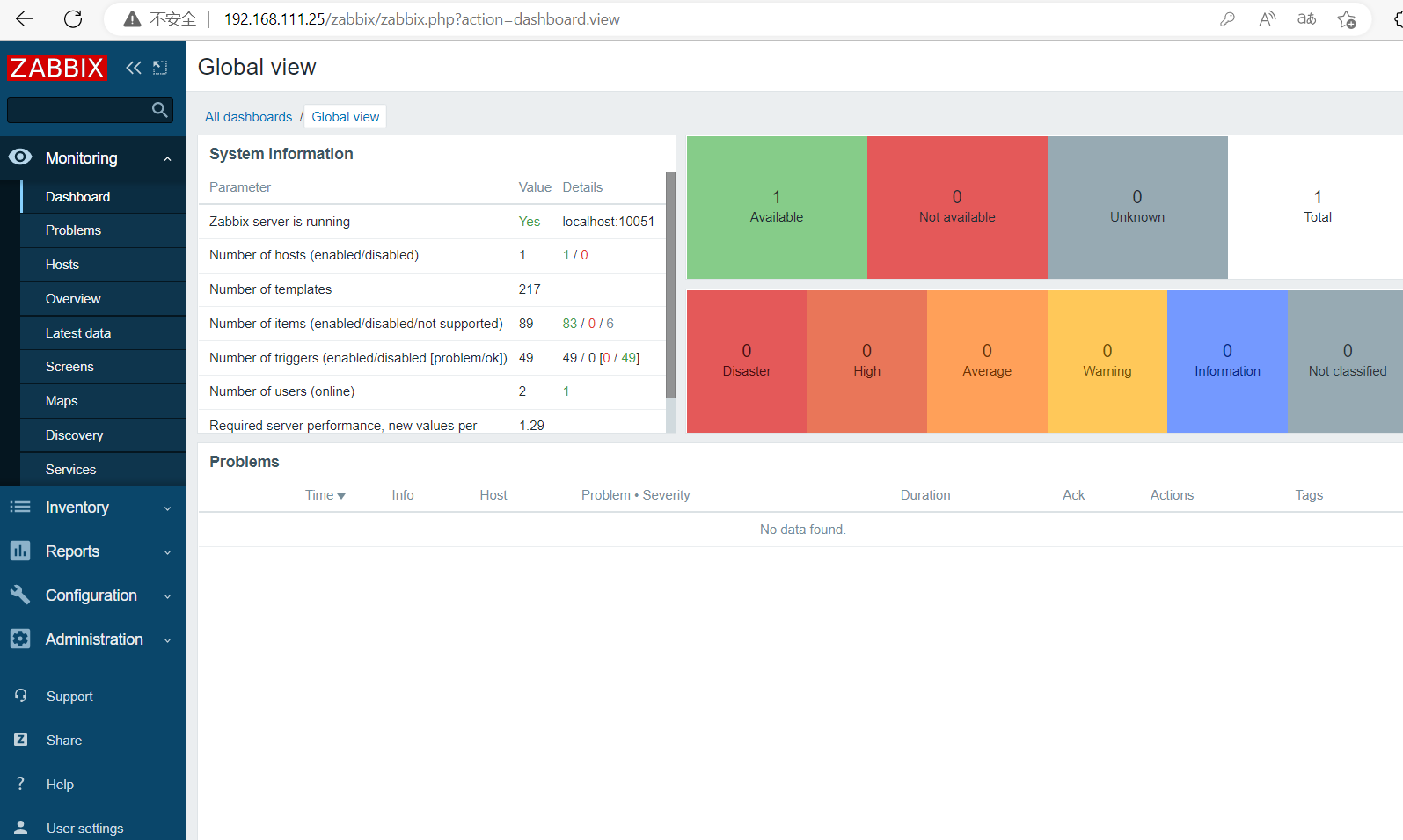Image resolution: width=1403 pixels, height=840 pixels.
Task: Expand the Administration menu chevron
Action: [x=167, y=640]
